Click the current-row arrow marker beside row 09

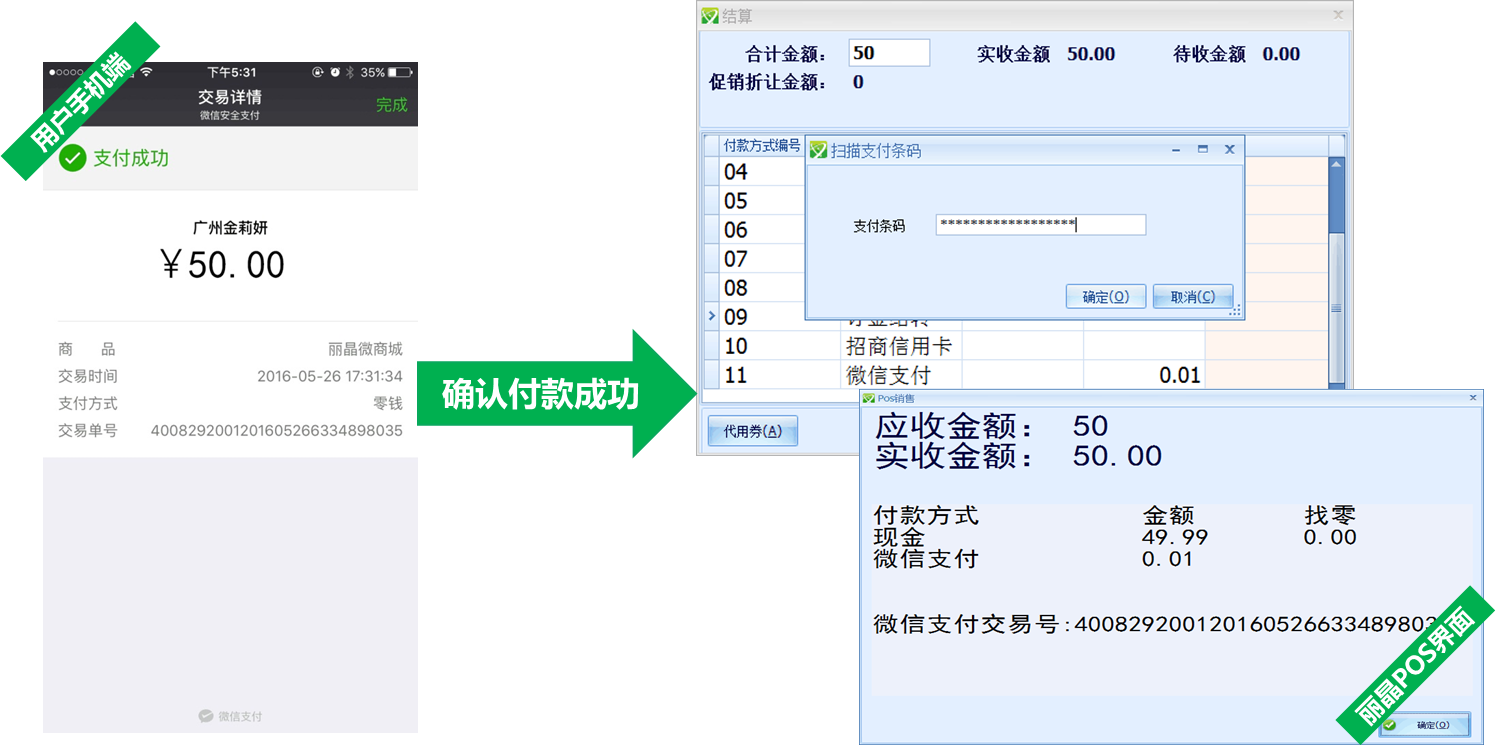[711, 316]
